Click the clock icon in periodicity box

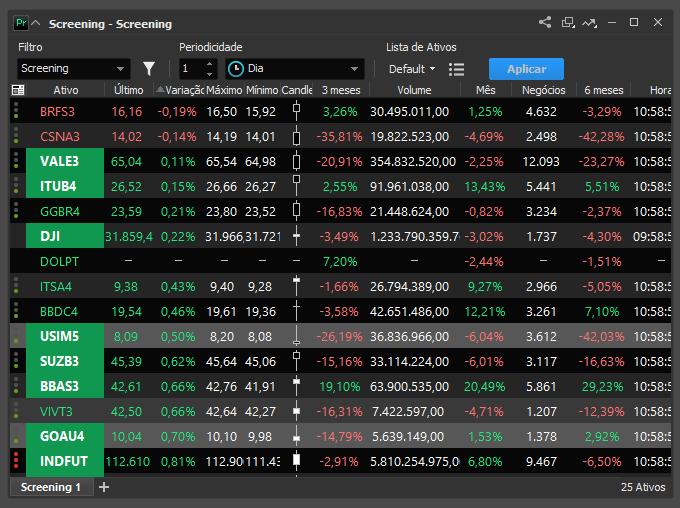coord(236,69)
